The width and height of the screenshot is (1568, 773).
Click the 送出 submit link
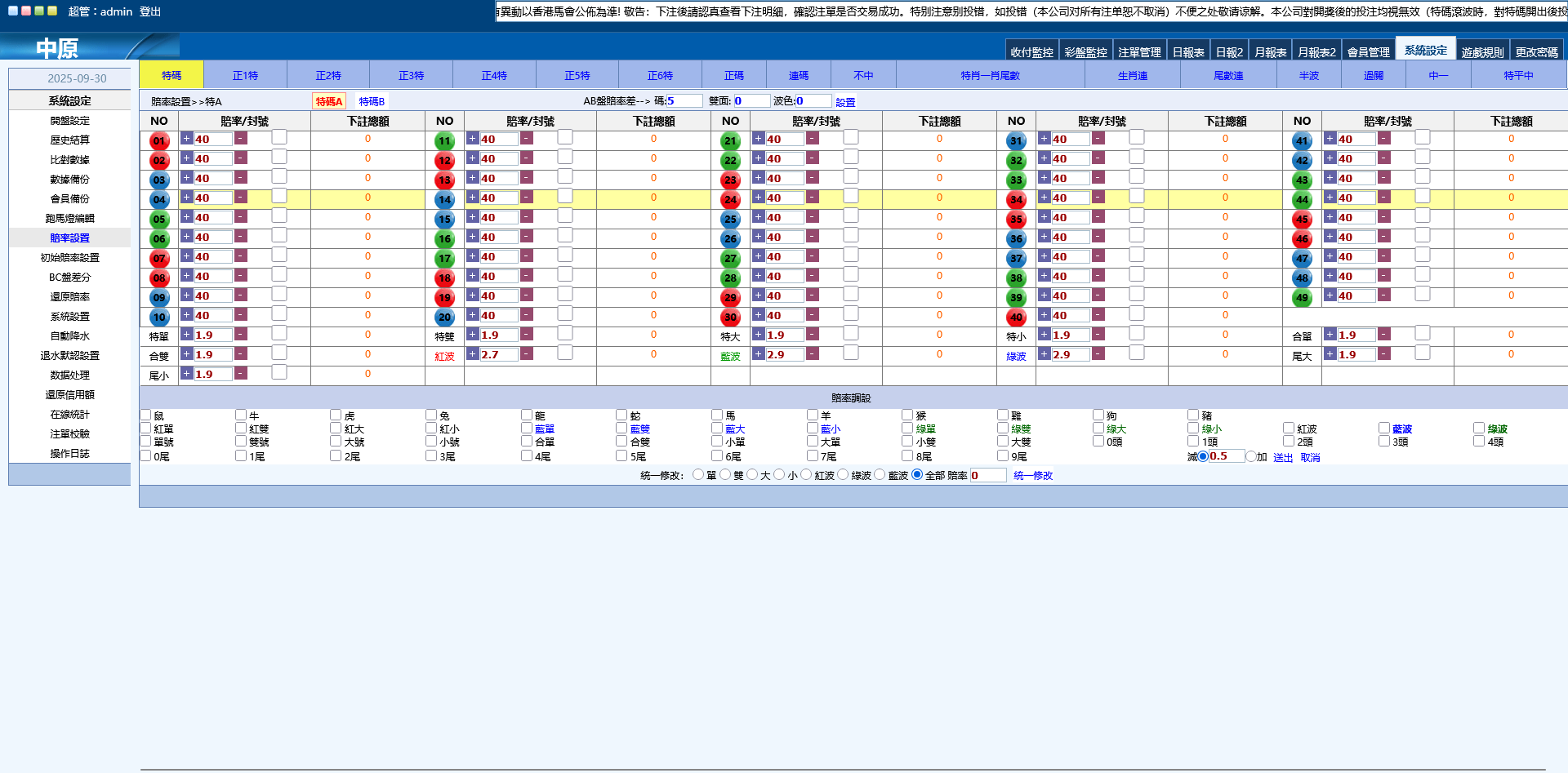(x=1283, y=457)
